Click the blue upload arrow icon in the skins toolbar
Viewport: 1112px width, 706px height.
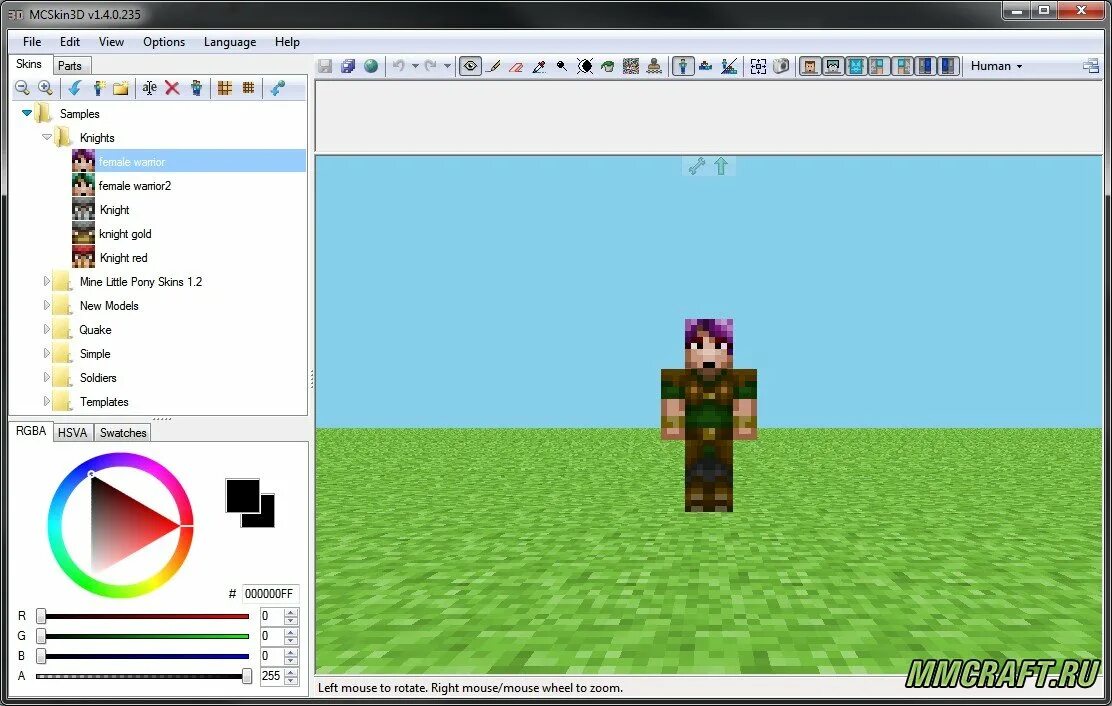[x=277, y=88]
